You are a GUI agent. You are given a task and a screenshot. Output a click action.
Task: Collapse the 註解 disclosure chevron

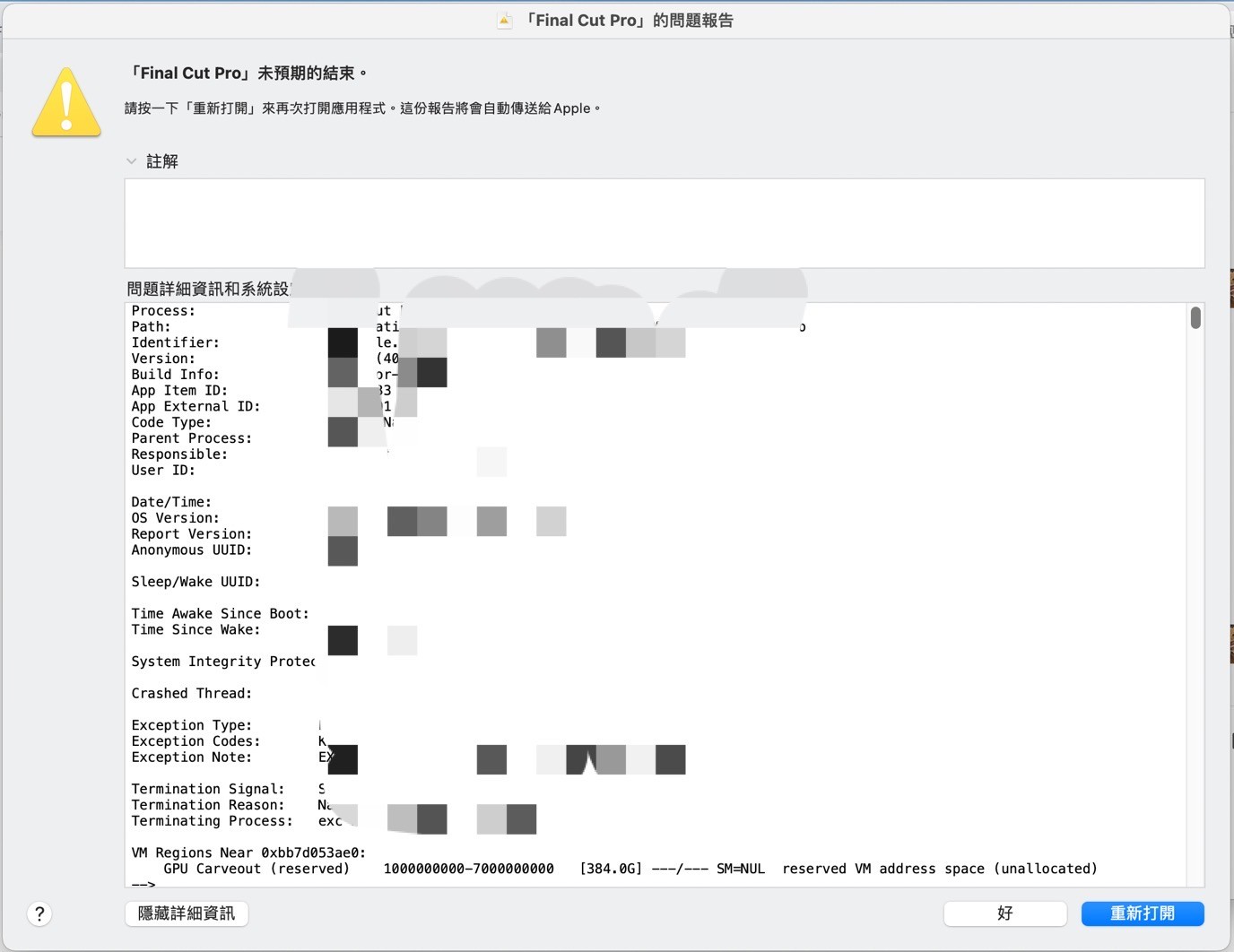tap(132, 161)
